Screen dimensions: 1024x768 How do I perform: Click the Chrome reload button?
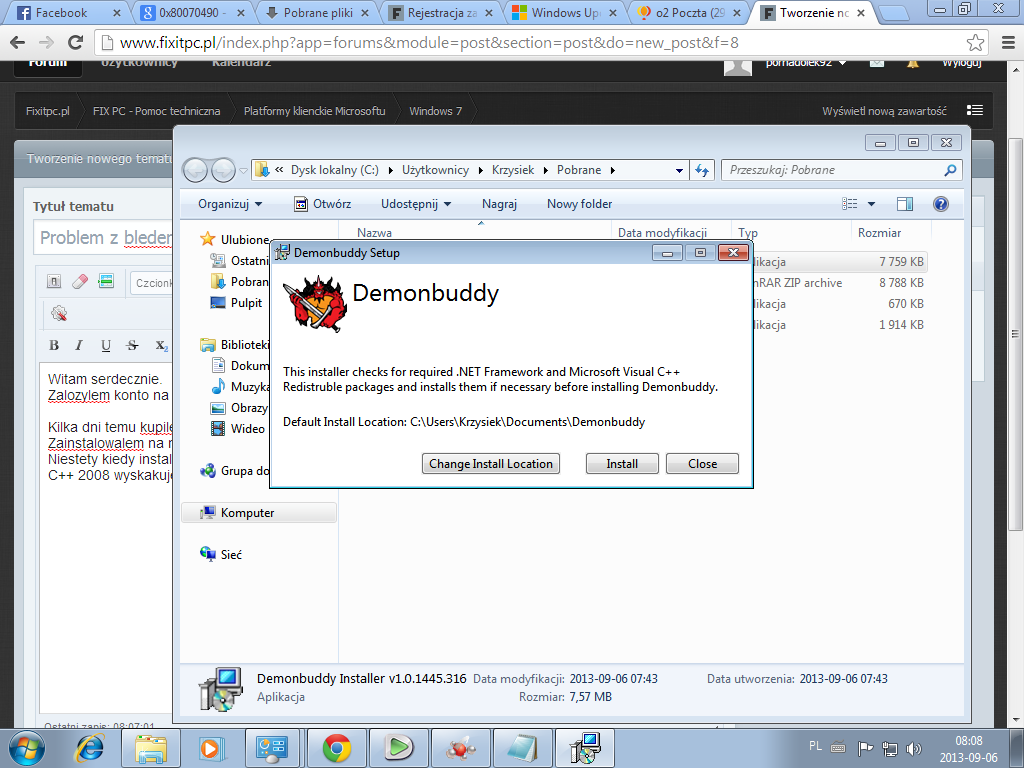75,42
